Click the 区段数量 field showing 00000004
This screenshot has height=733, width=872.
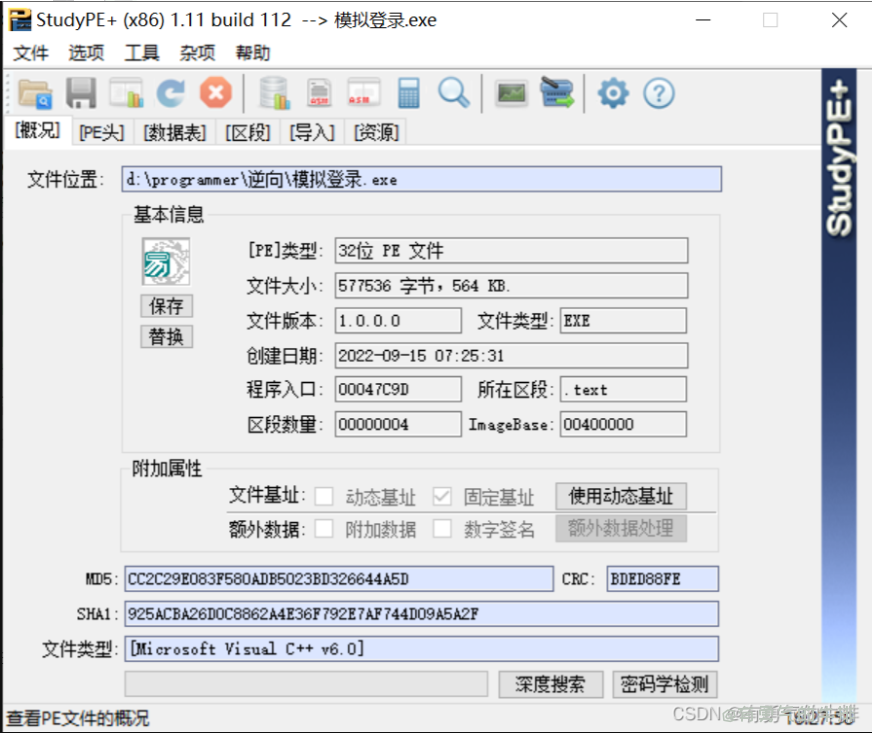[398, 424]
